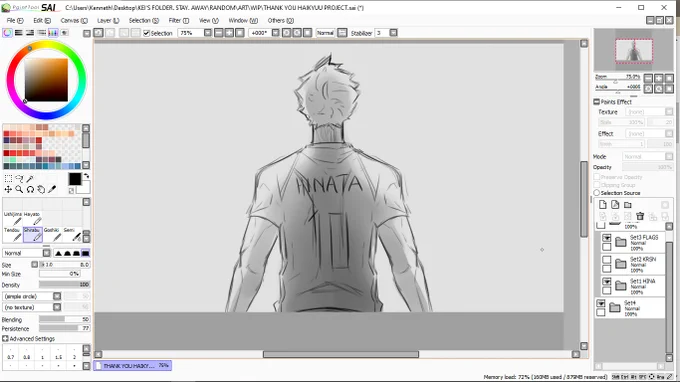Hide the Set1 HINA folder
The image size is (680, 382).
pyautogui.click(x=607, y=282)
